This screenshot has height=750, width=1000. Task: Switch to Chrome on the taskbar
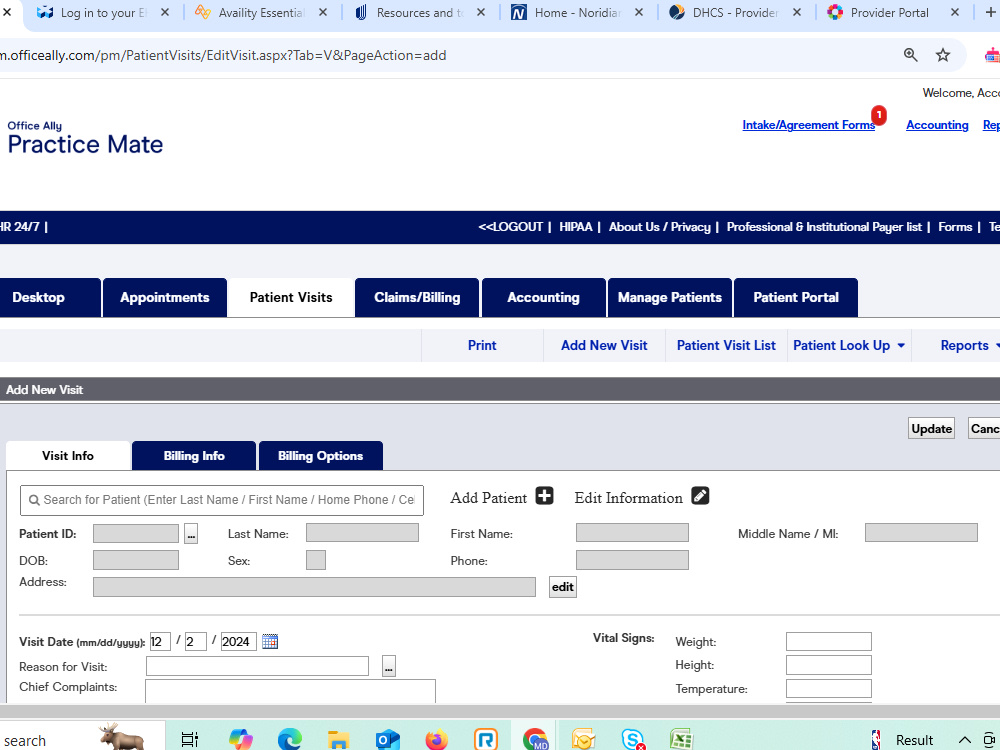coord(535,740)
